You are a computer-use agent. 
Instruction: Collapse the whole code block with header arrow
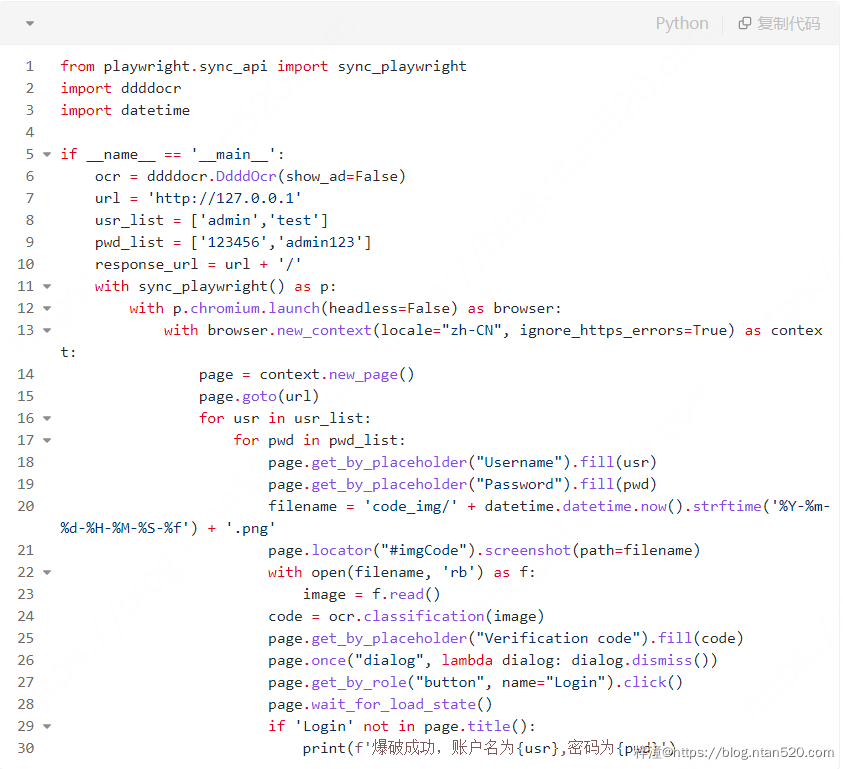30,23
